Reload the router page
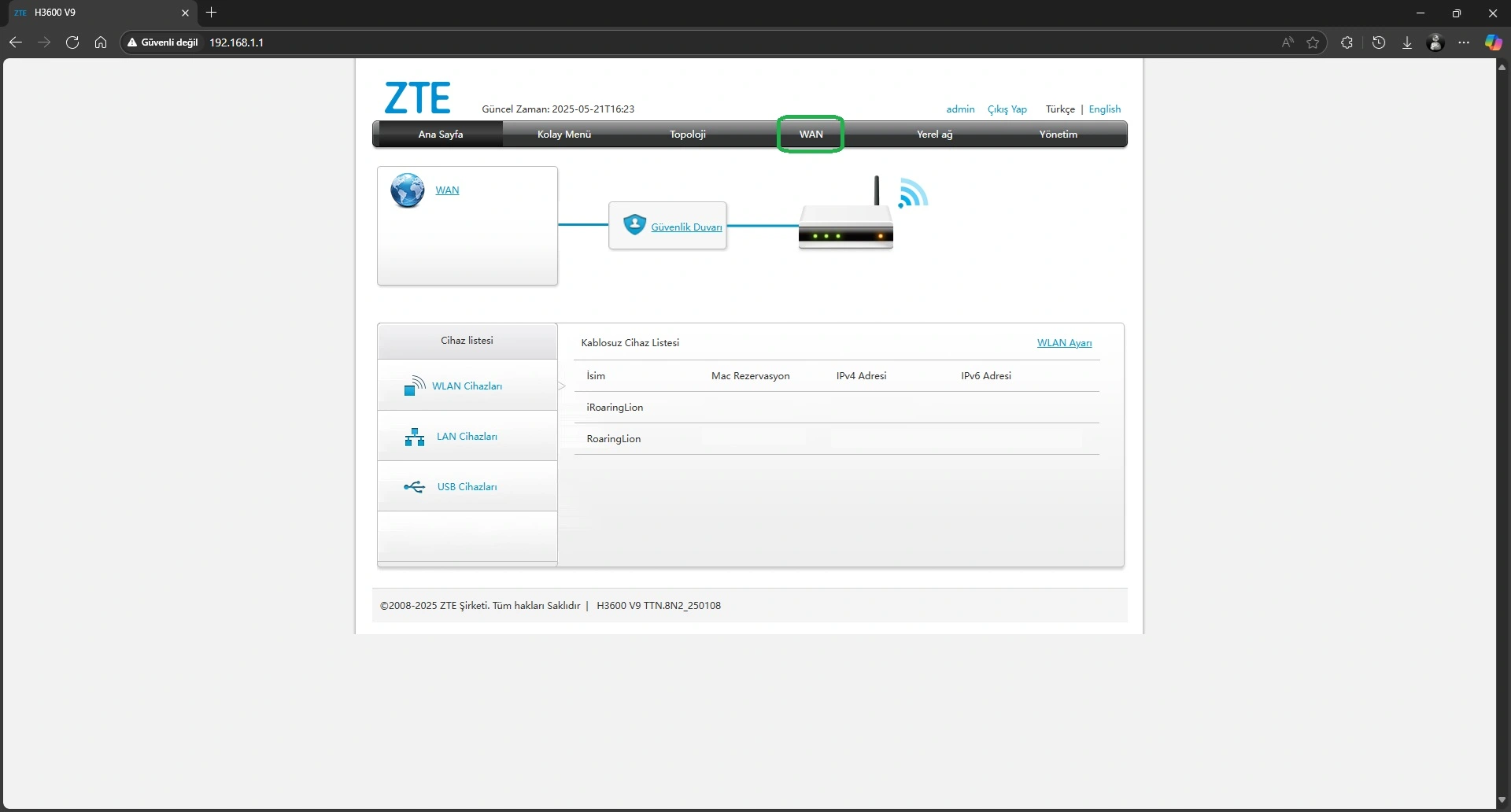Image resolution: width=1511 pixels, height=812 pixels. point(72,42)
